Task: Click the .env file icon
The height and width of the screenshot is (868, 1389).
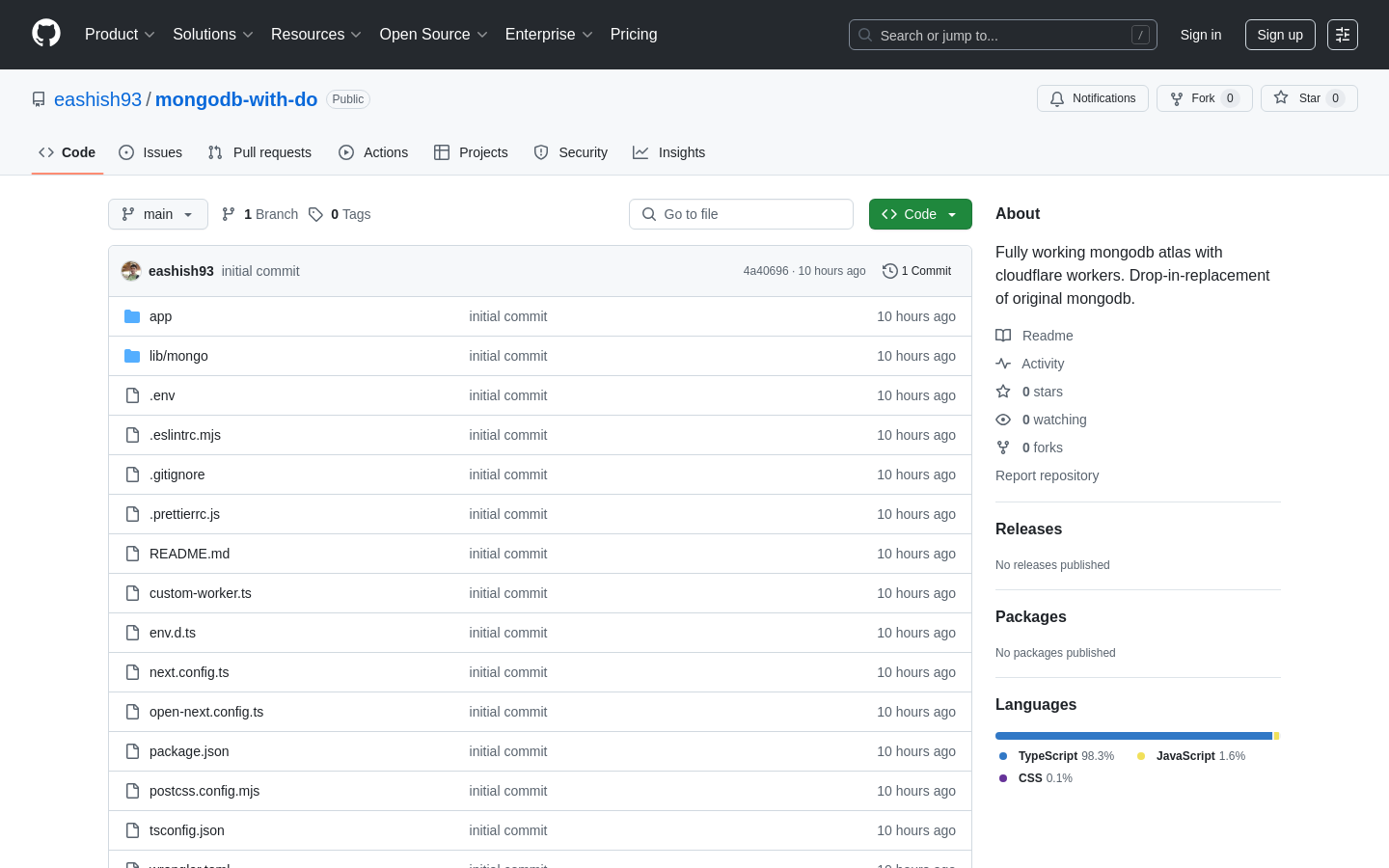Action: [132, 395]
